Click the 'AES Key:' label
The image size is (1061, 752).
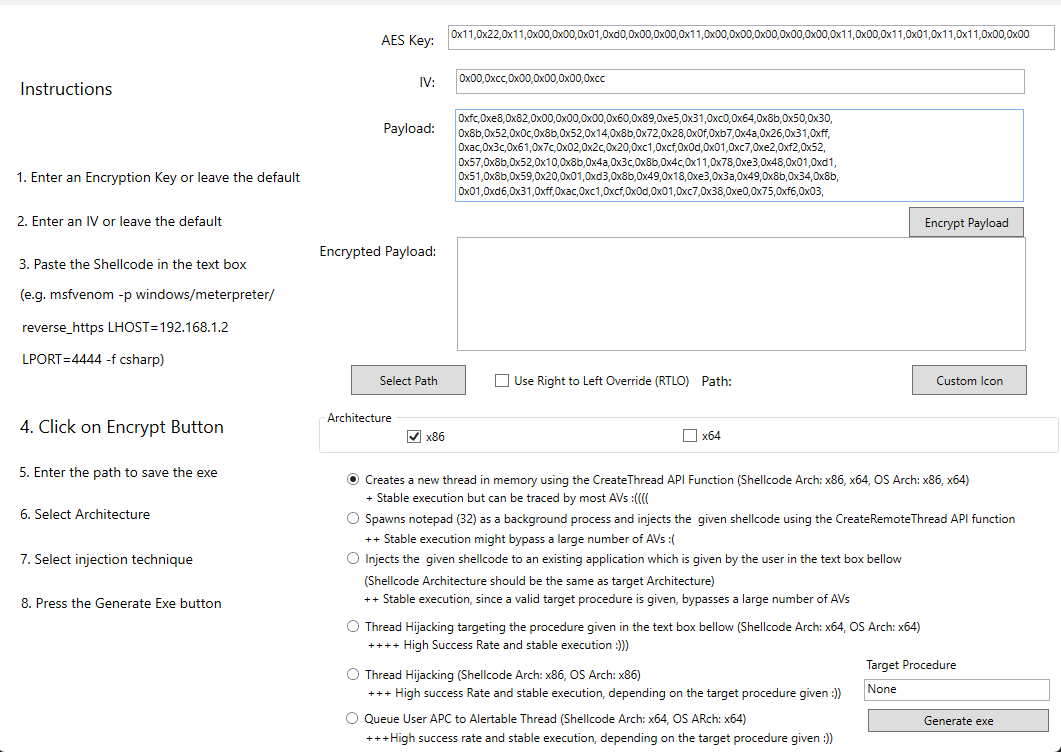pos(407,40)
